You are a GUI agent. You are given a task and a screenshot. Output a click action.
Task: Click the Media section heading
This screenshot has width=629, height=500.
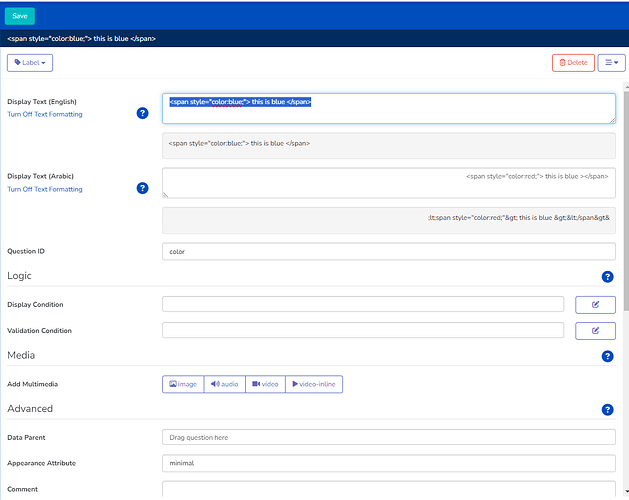tap(21, 356)
